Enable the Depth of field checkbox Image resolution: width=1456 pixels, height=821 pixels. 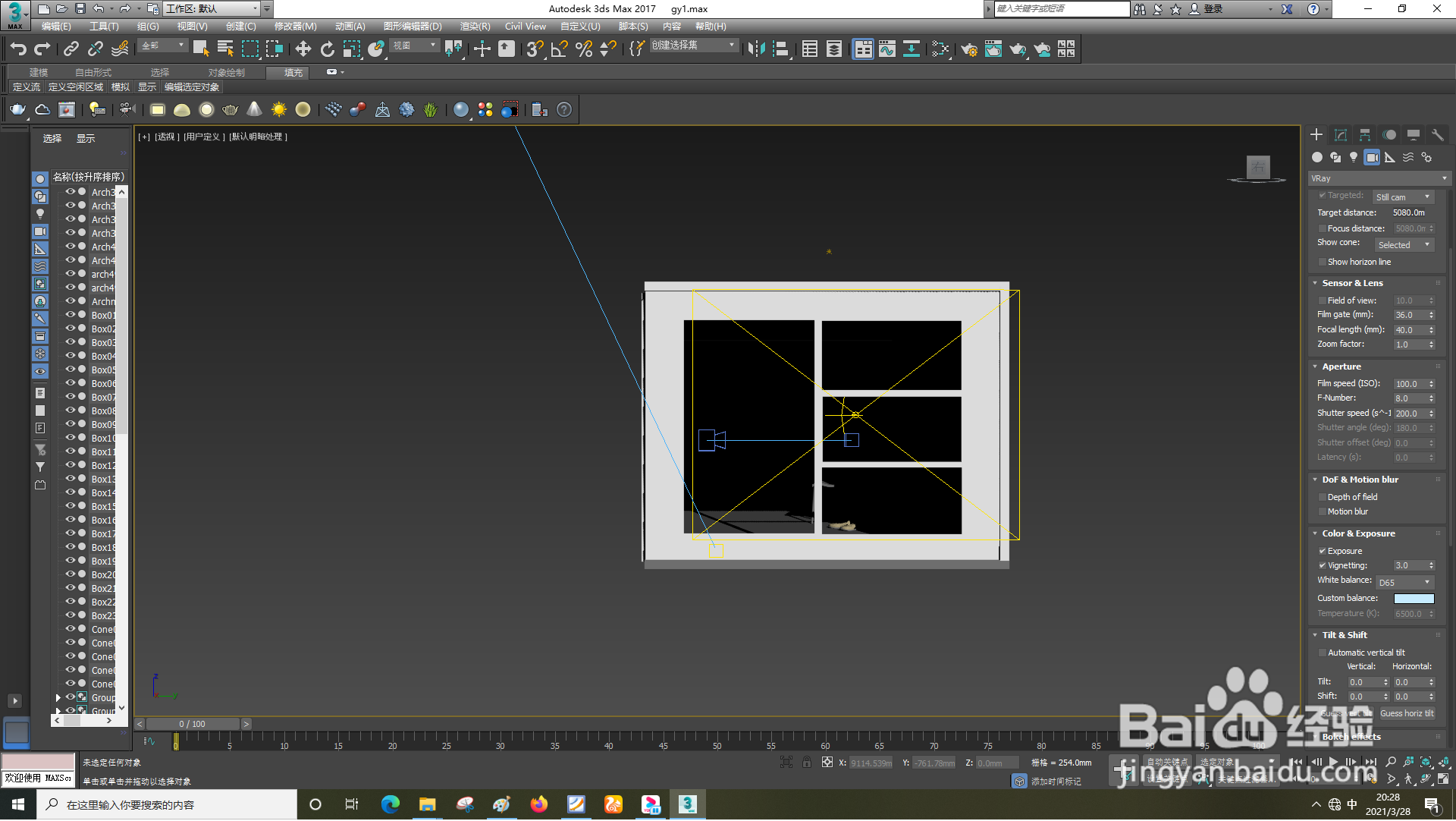(x=1323, y=498)
